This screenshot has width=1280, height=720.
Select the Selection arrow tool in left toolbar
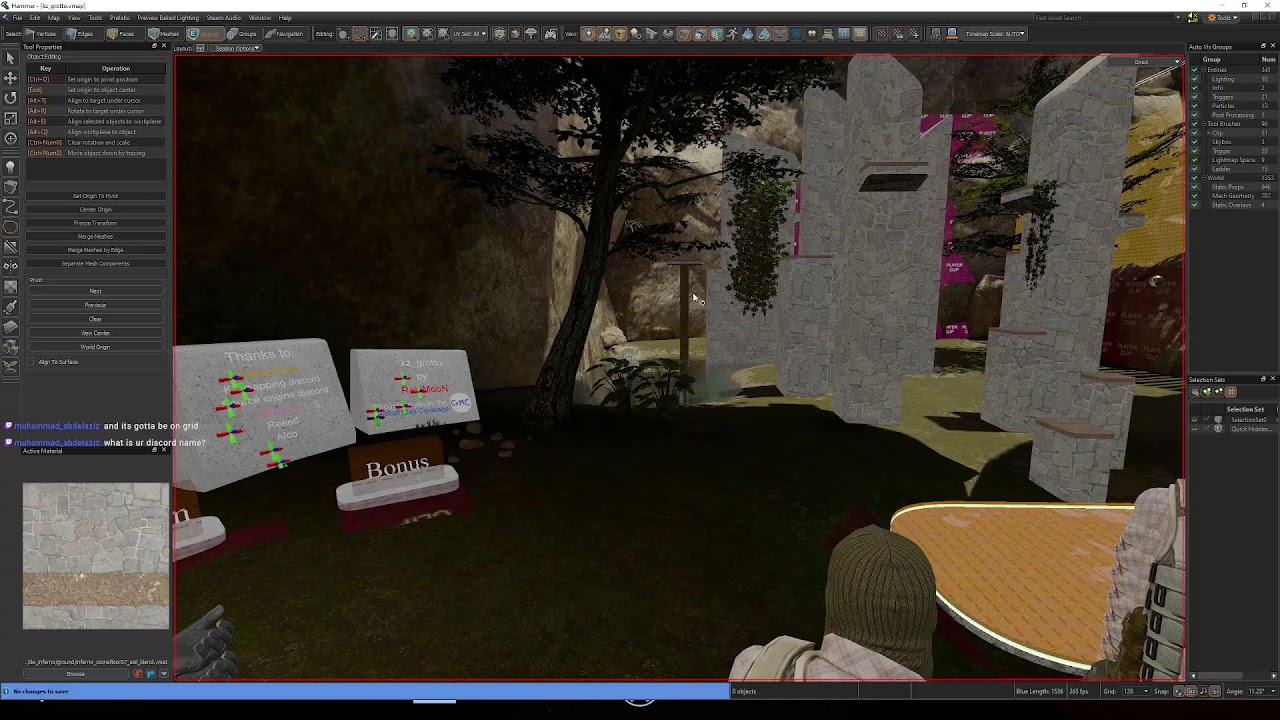tap(10, 58)
